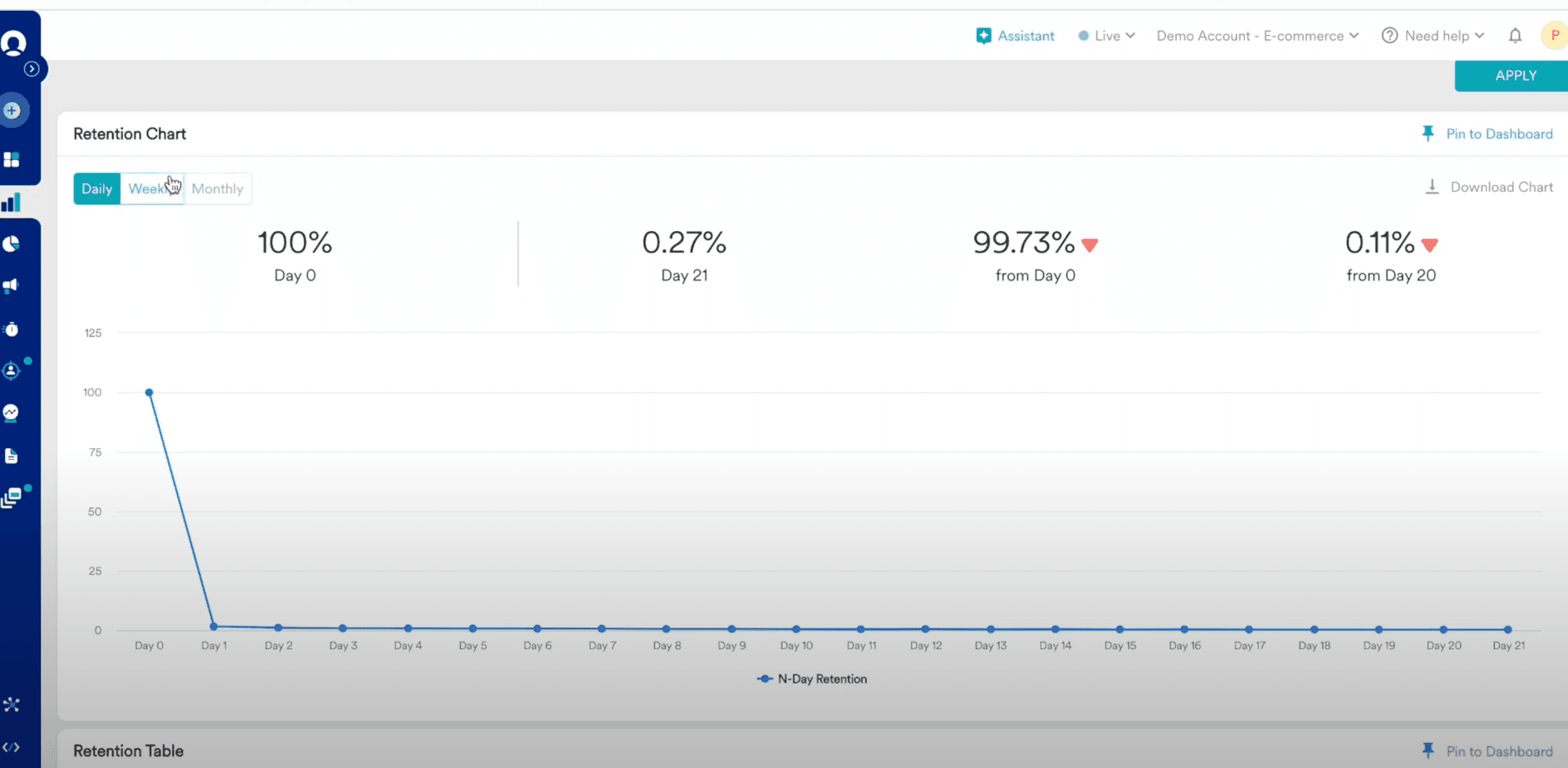This screenshot has width=1568, height=768.
Task: Click the CleverTap logo in the sidebar
Action: tap(13, 42)
